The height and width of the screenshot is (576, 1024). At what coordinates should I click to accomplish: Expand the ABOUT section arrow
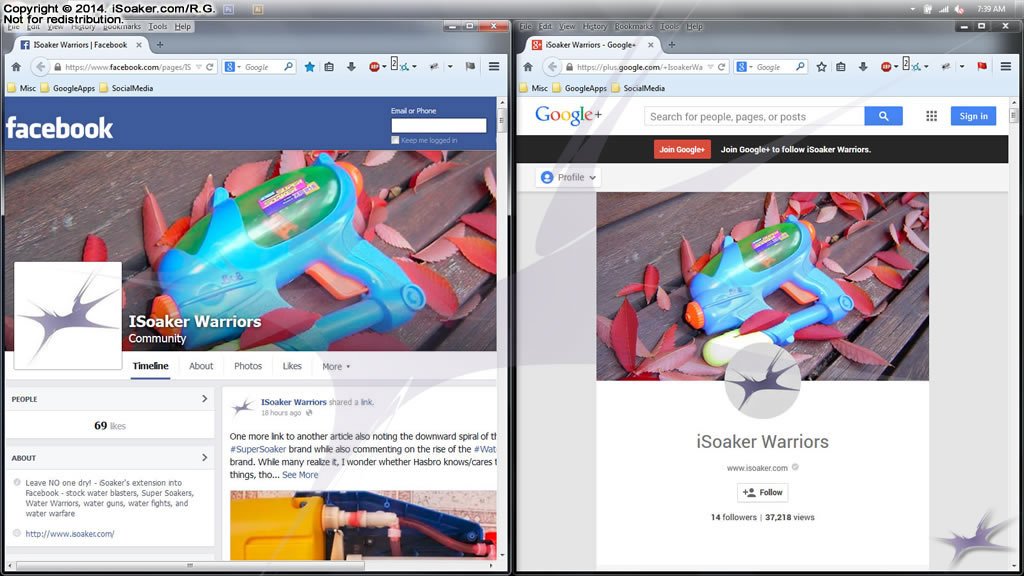204,457
